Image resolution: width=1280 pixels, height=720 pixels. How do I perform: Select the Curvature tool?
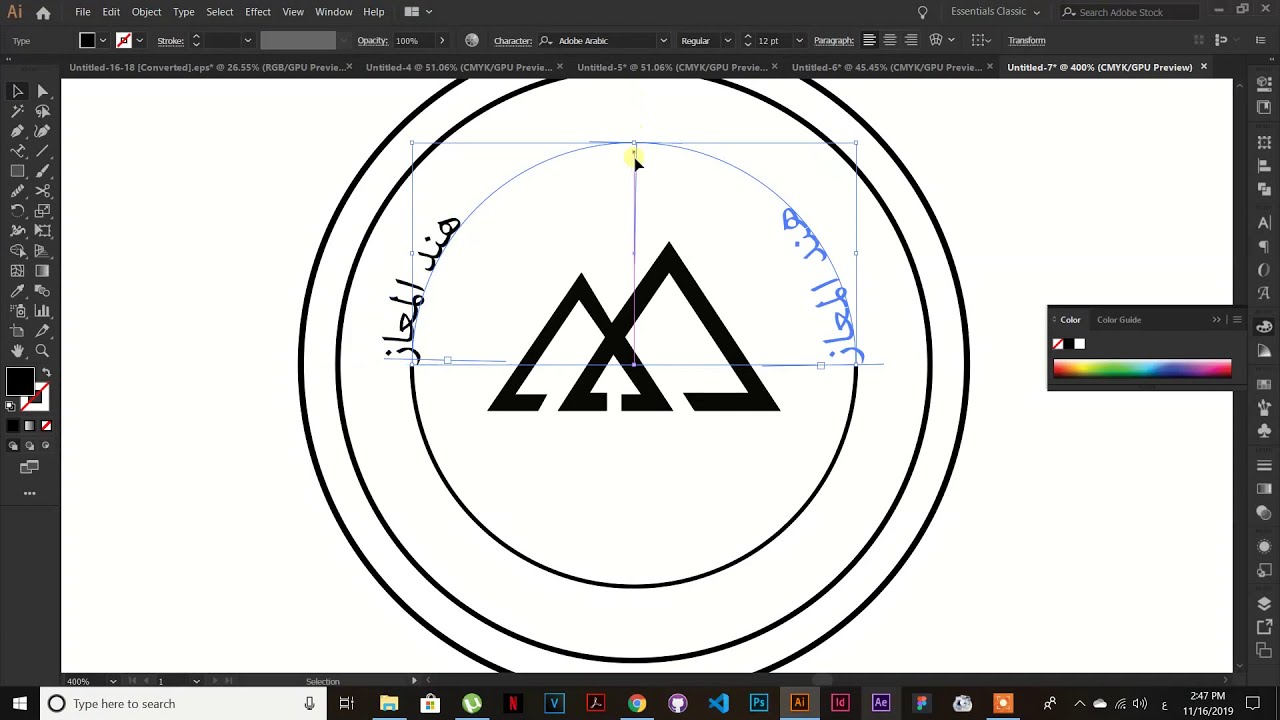42,131
